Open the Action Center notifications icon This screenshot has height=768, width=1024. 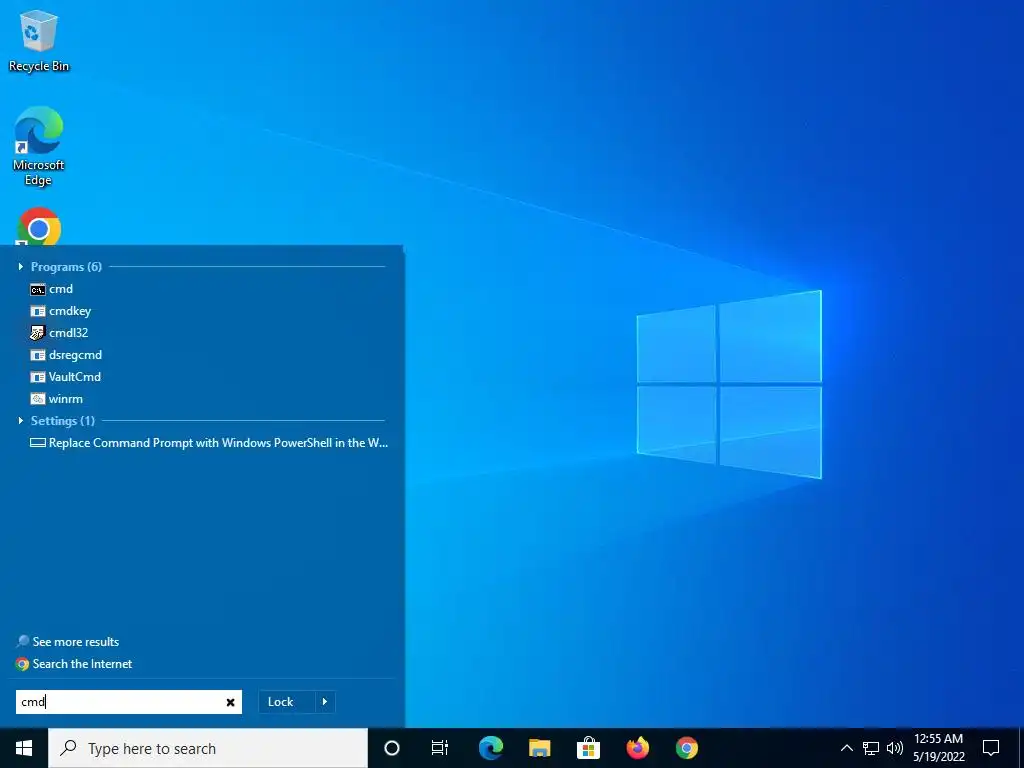(991, 748)
